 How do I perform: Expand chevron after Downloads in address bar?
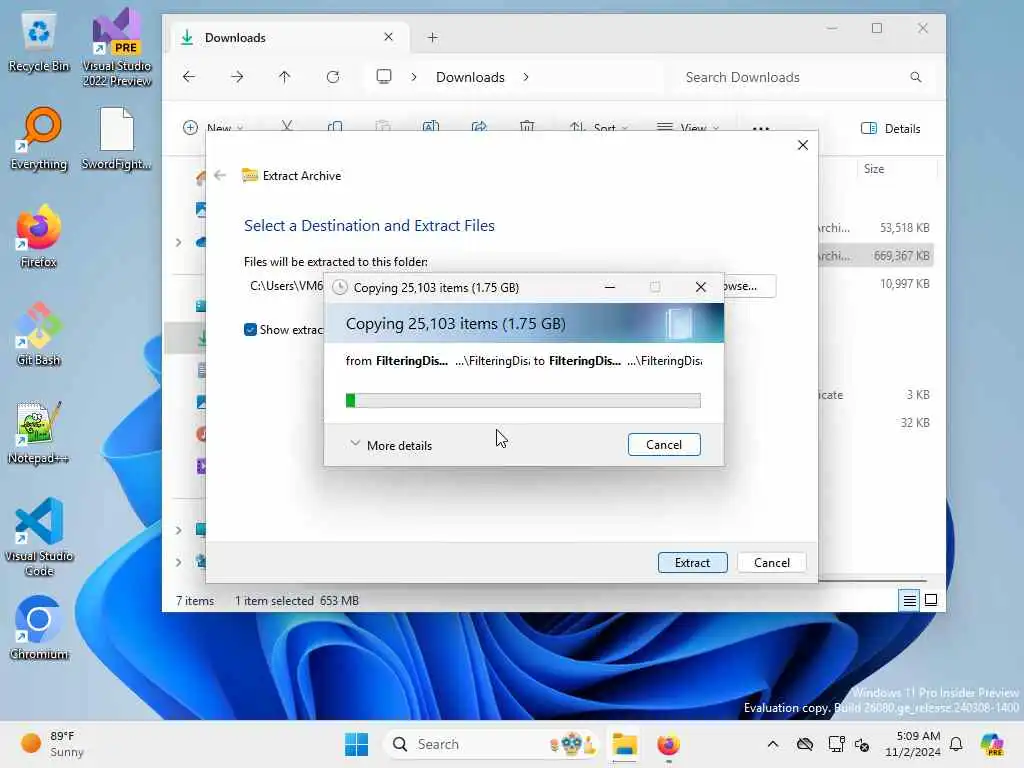coord(526,77)
